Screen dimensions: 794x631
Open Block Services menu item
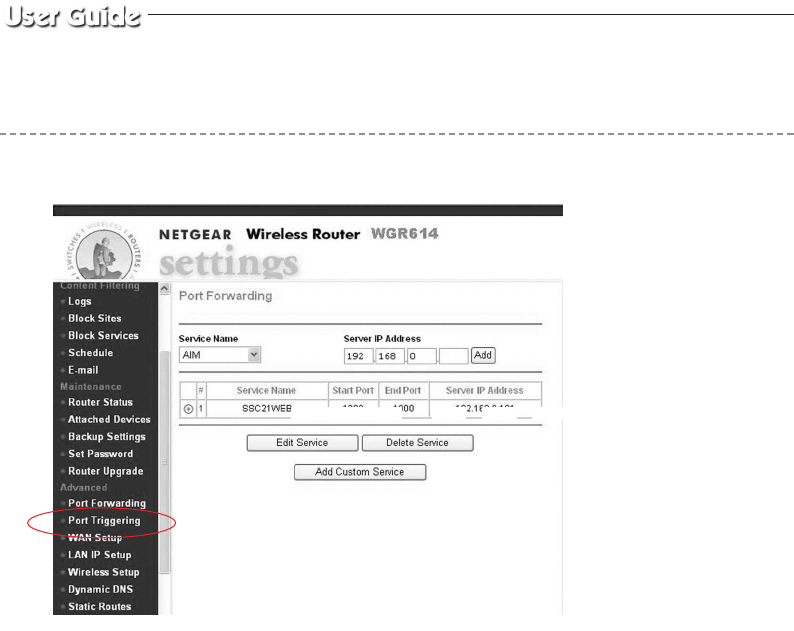[x=103, y=336]
